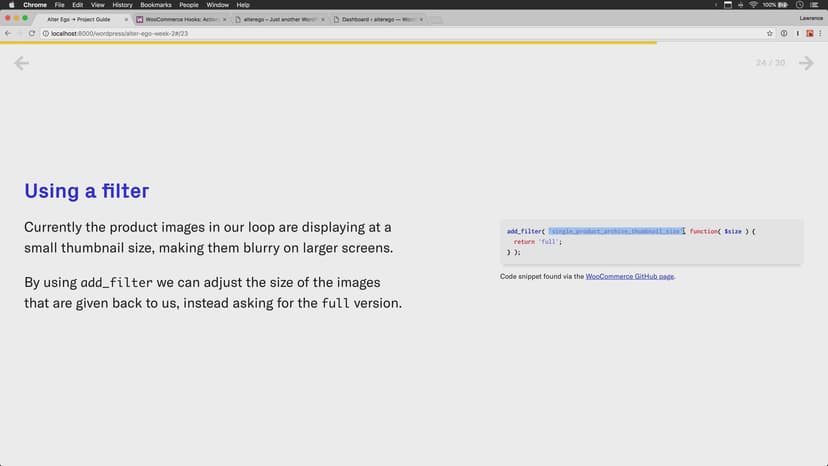
Task: Open the Apple menu
Action: (9, 5)
